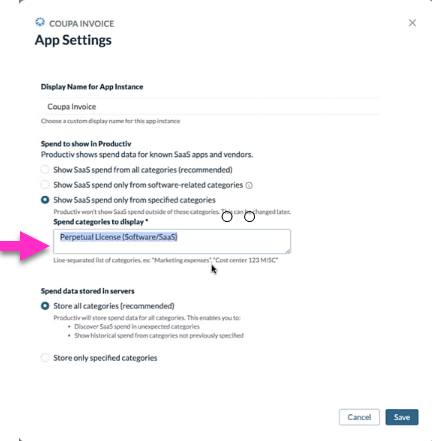Click the Display Name field containing Coupa Invoice

tap(211, 107)
